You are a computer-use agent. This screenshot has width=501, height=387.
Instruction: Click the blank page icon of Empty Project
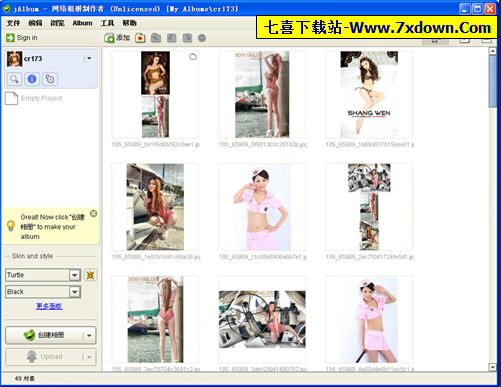pyautogui.click(x=11, y=98)
